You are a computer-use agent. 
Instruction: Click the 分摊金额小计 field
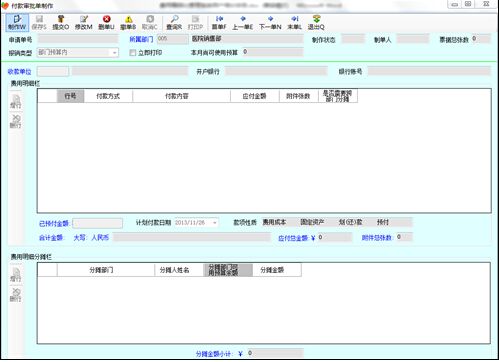tap(276, 353)
